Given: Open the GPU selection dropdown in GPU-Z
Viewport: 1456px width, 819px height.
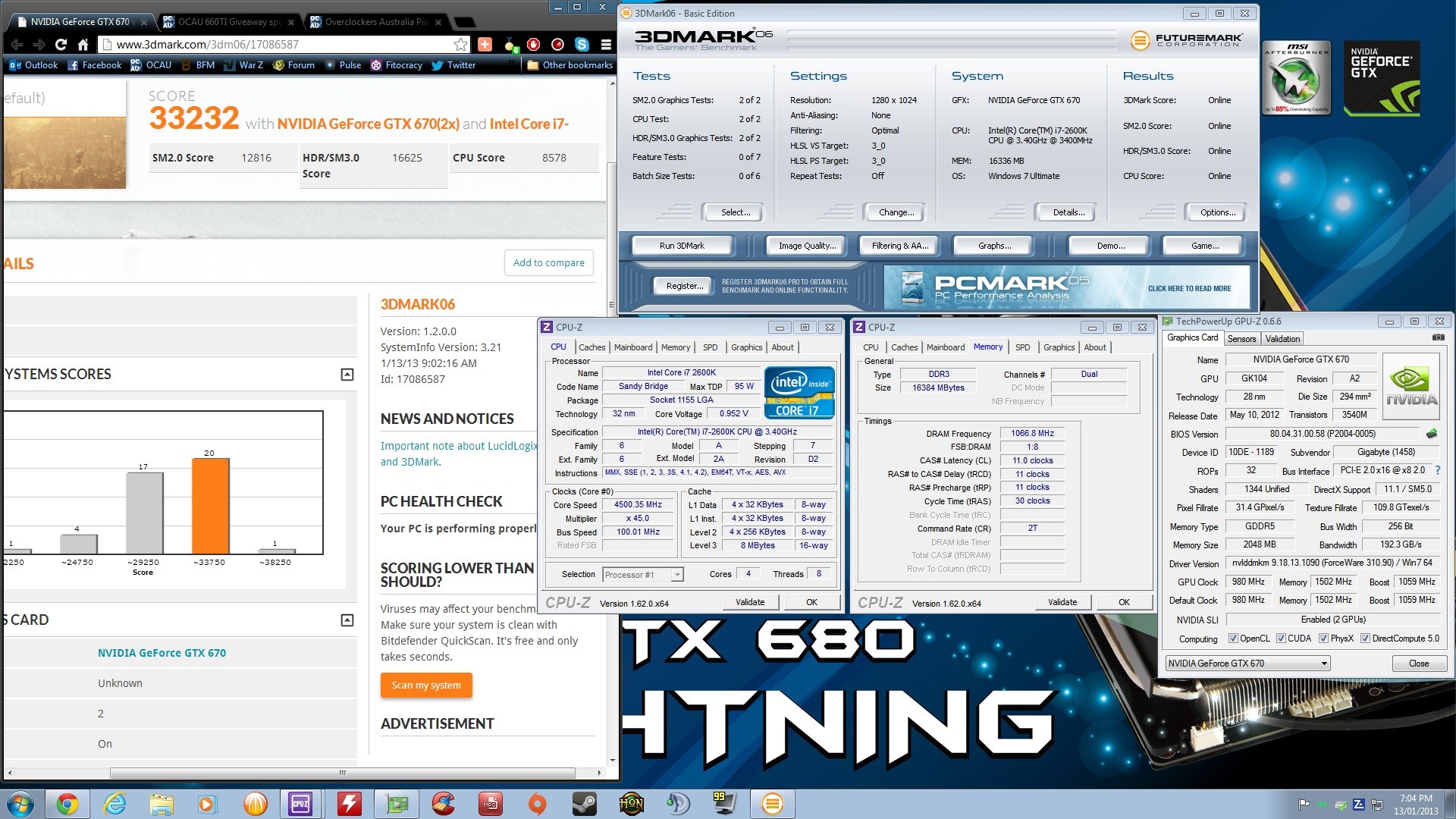Looking at the screenshot, I should (1247, 664).
